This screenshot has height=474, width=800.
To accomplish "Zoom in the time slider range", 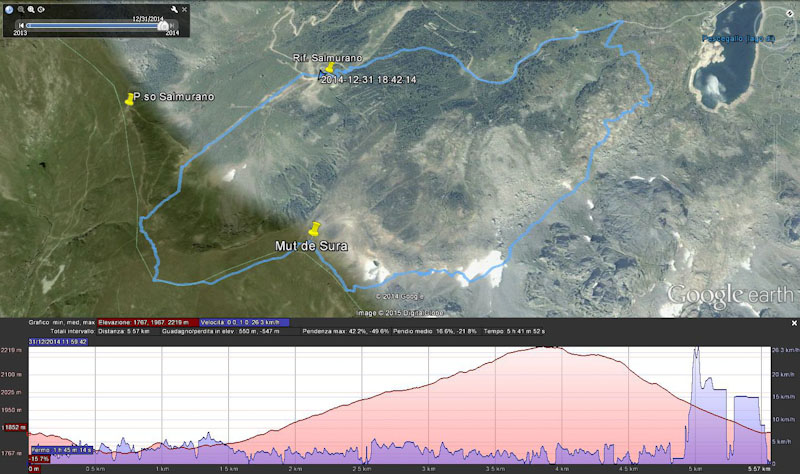I will [31, 9].
